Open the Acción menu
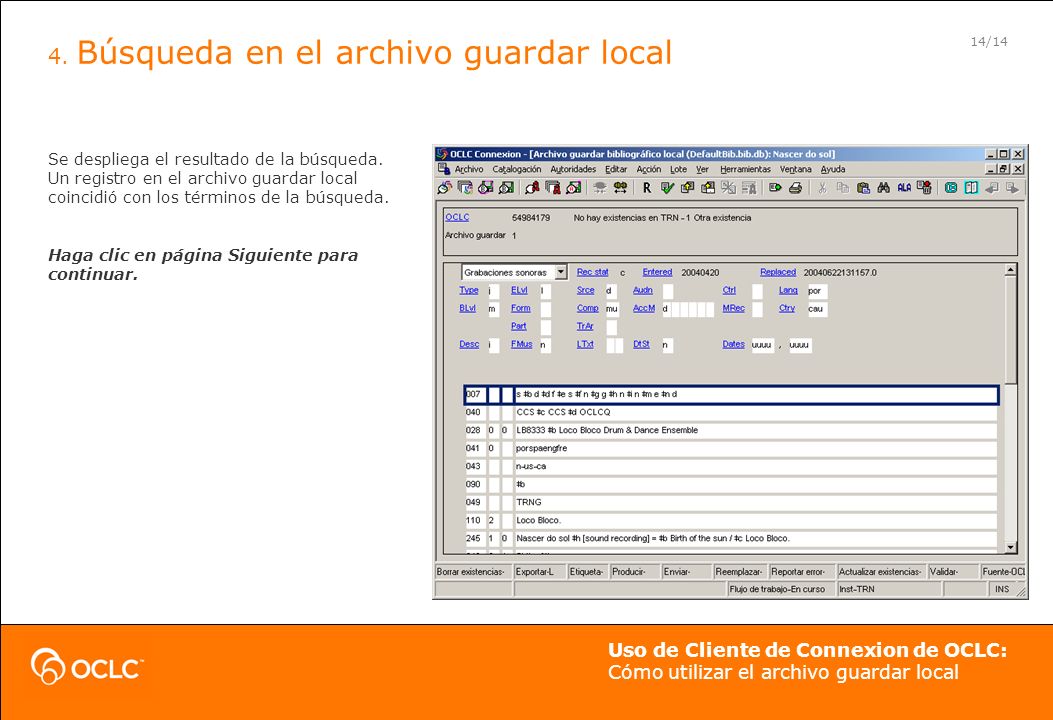The height and width of the screenshot is (720, 1053). (x=649, y=169)
